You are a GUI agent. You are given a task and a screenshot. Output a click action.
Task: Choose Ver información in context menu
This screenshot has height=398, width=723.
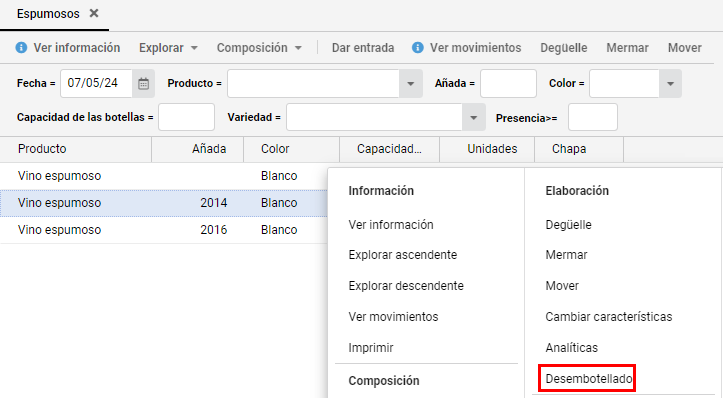point(391,225)
